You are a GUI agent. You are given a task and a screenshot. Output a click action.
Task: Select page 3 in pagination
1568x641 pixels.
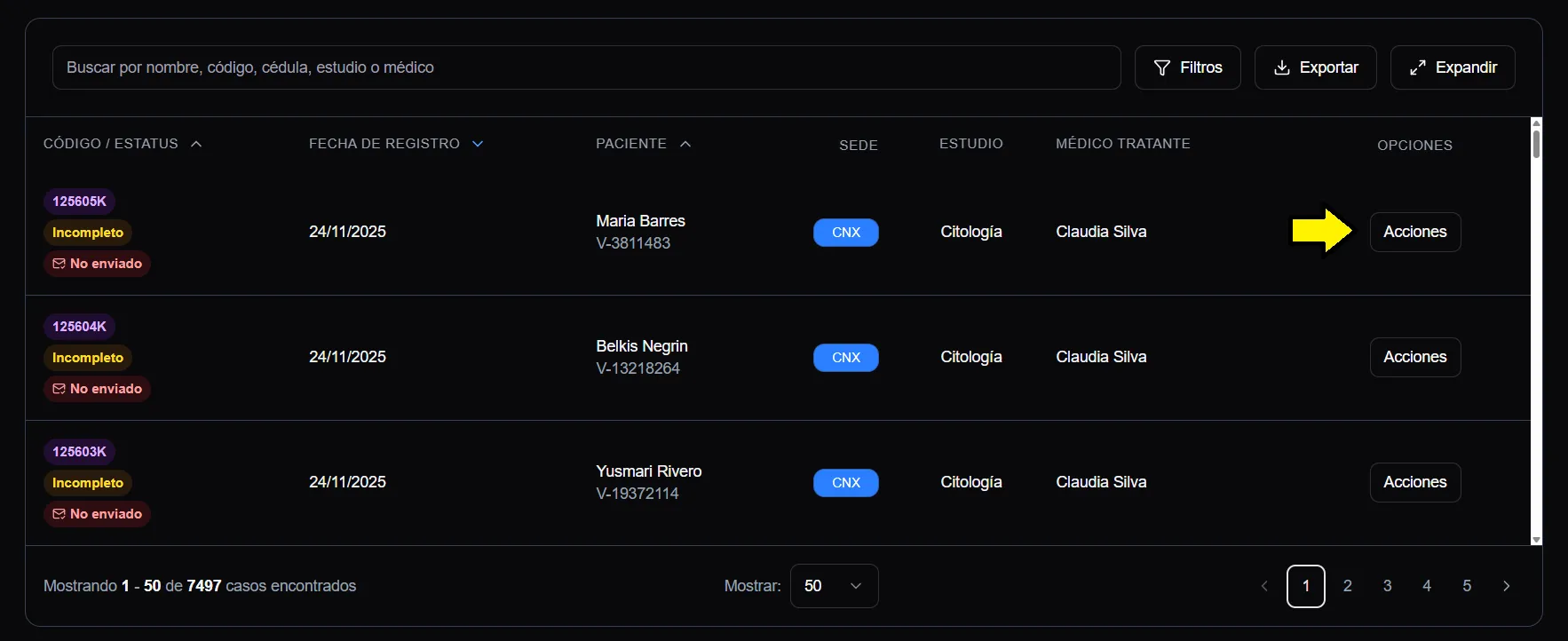pos(1387,586)
